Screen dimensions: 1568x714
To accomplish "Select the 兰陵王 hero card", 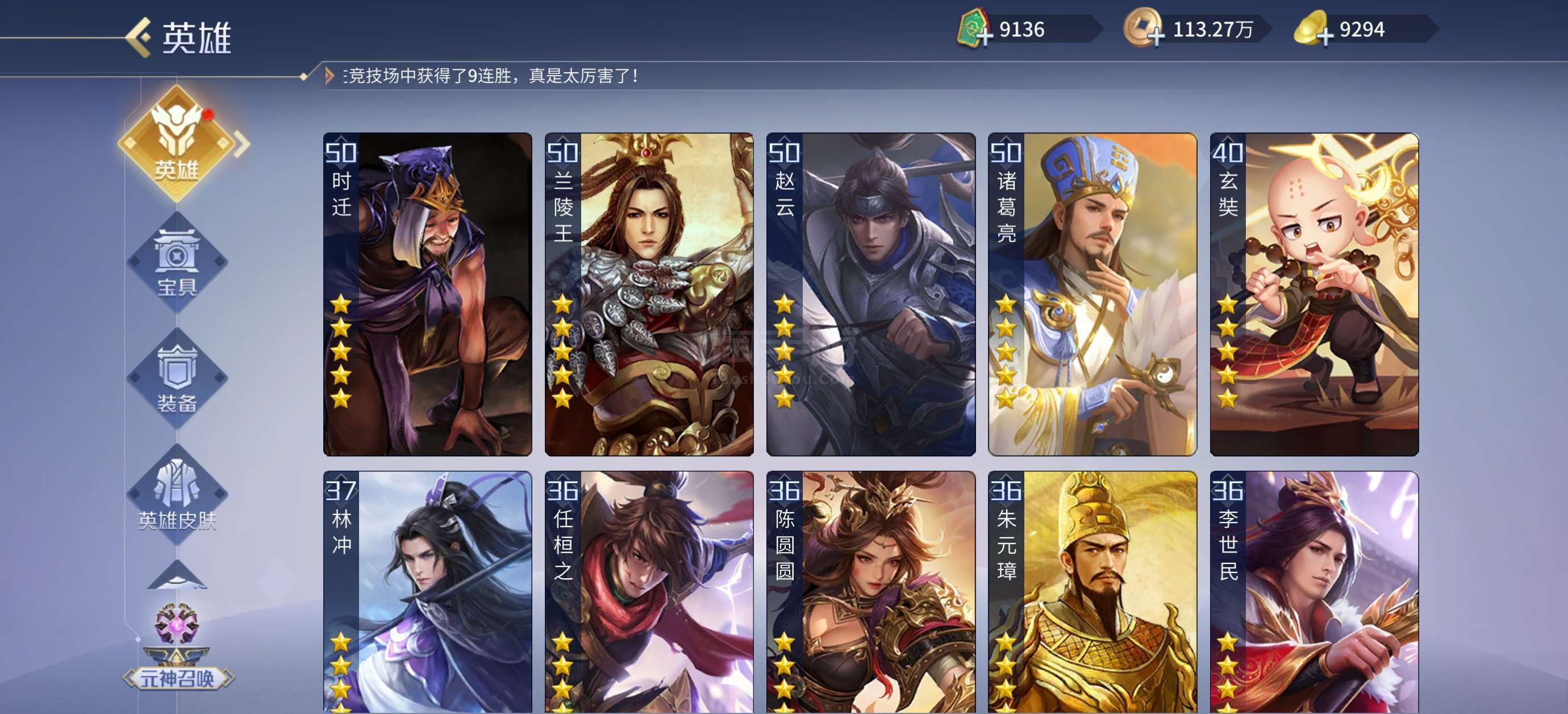I will 649,294.
